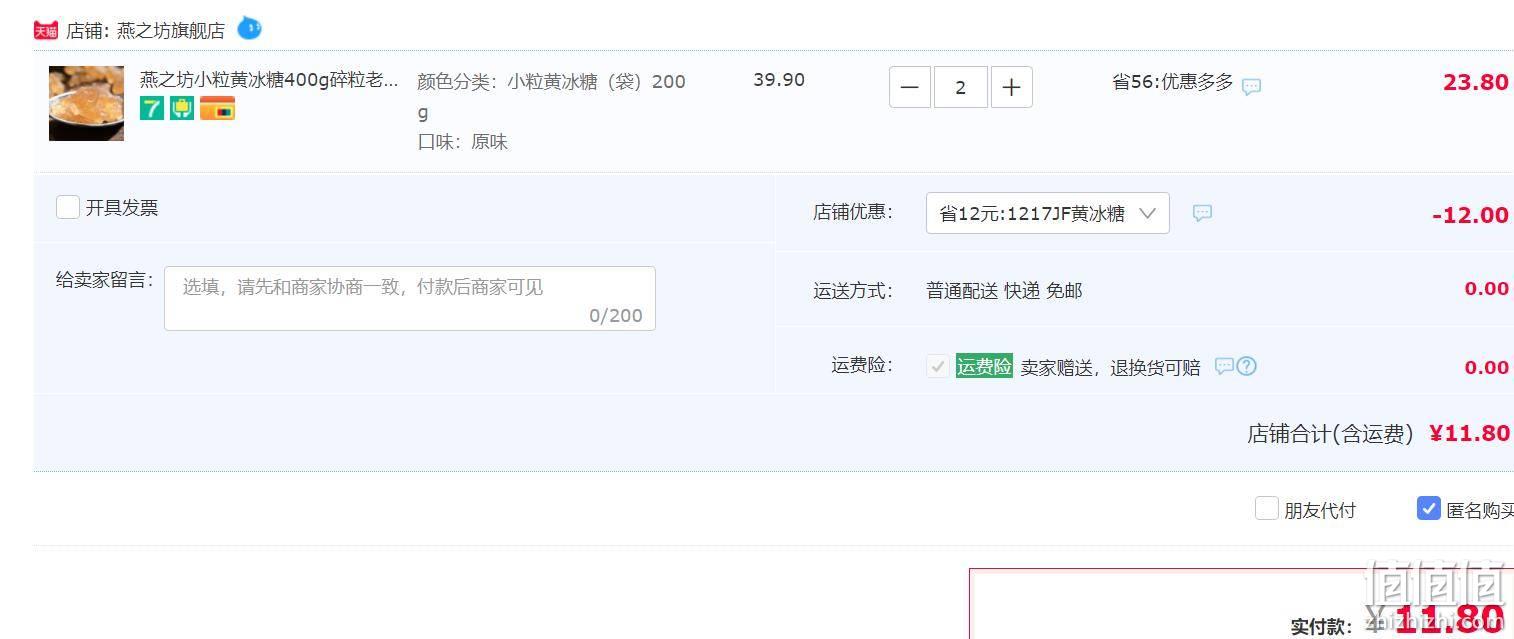Click the 颜色分类 小粒黄冰糖 specification text
The image size is (1514, 639).
pyautogui.click(x=551, y=96)
